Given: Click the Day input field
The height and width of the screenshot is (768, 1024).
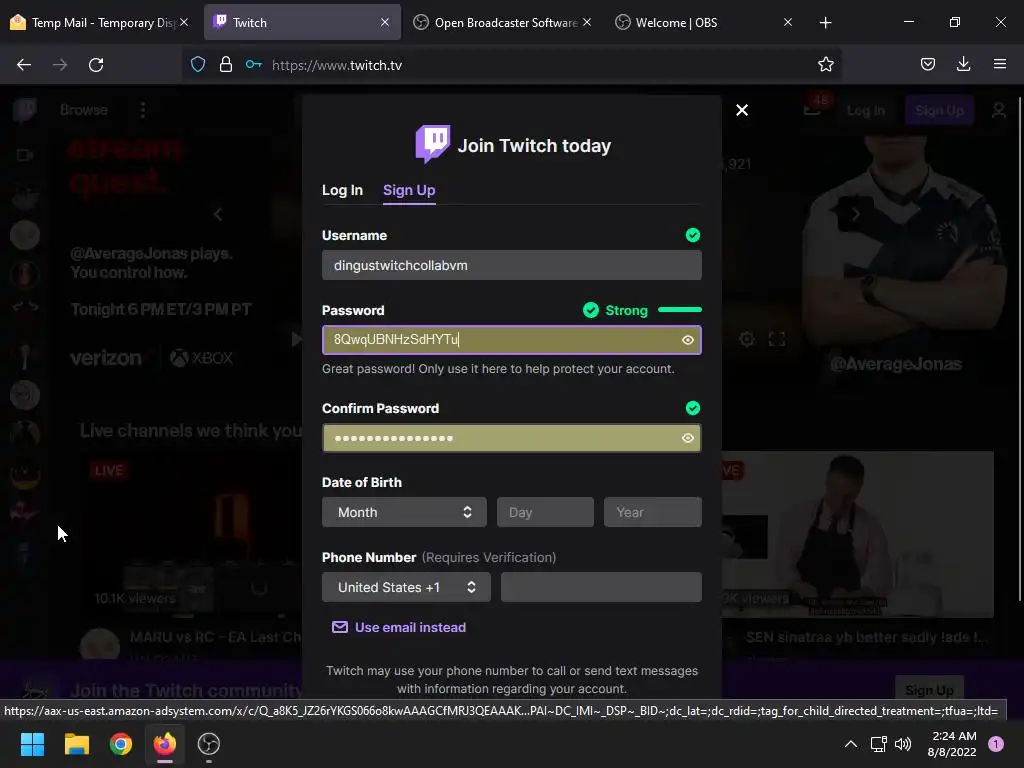Looking at the screenshot, I should 545,512.
